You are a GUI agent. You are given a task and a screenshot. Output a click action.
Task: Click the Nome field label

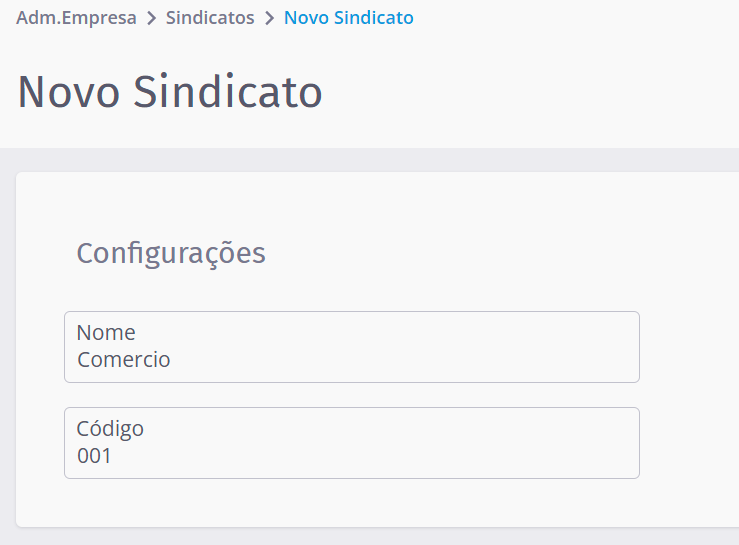(x=106, y=332)
